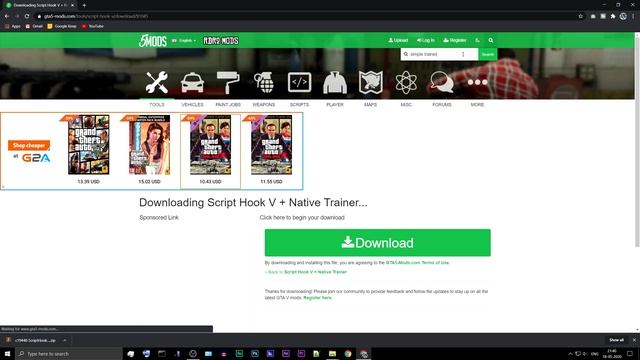
Task: Click the Upload link in header
Action: 398,40
